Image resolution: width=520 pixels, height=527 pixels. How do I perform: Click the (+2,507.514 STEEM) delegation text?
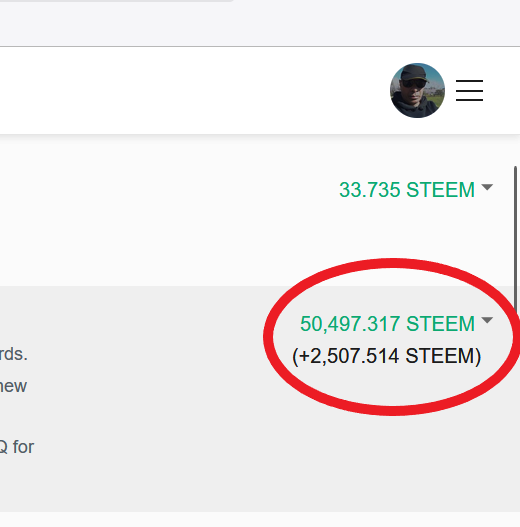387,356
